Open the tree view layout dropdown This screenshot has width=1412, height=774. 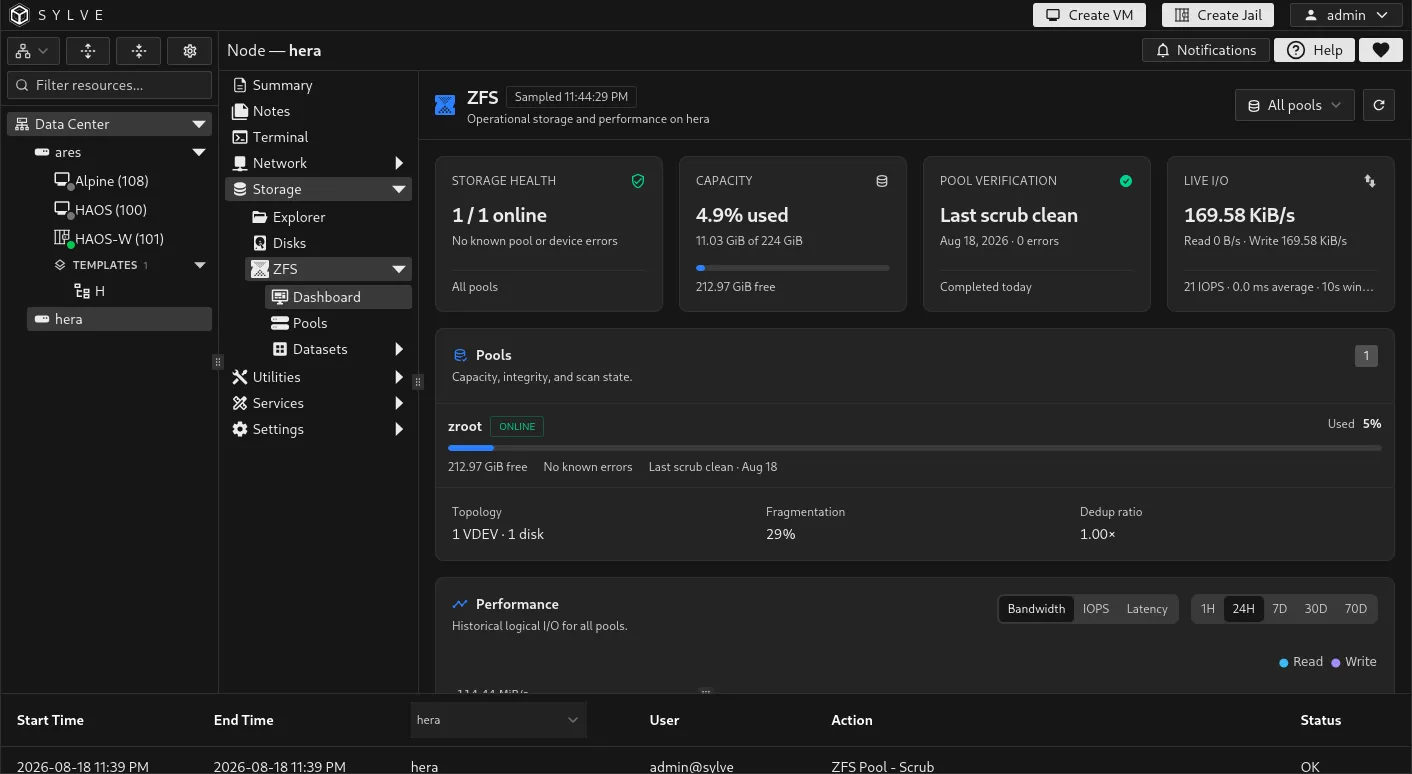click(33, 51)
